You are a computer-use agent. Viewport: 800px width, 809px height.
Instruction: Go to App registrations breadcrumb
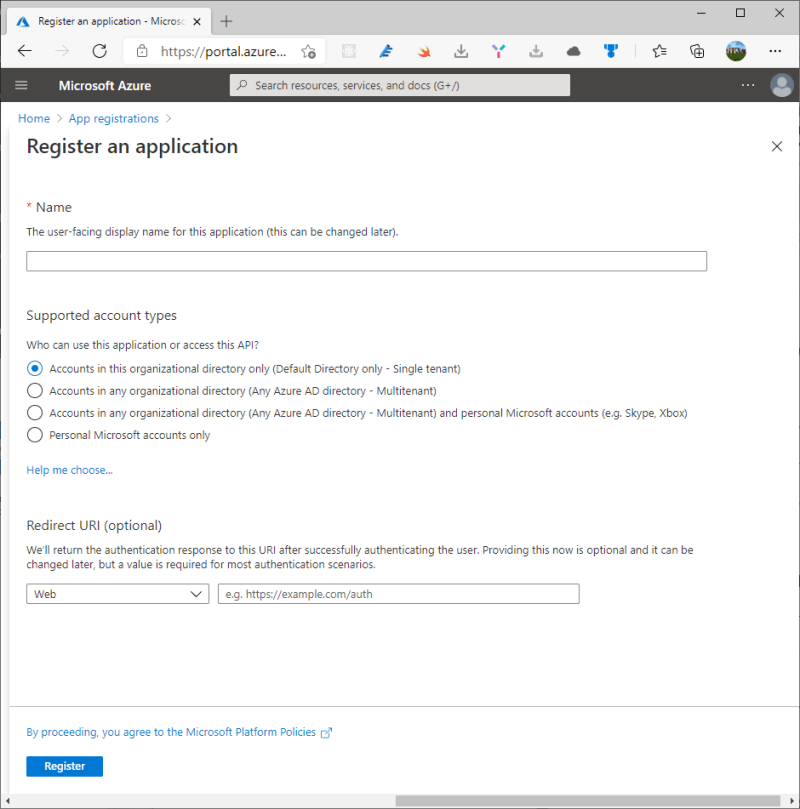(113, 118)
